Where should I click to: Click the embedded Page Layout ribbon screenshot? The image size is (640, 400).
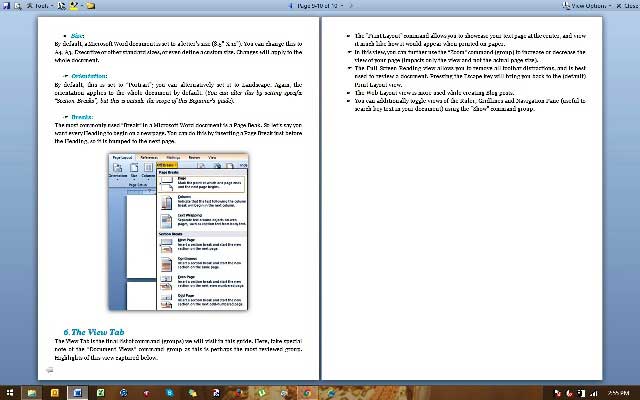point(178,231)
